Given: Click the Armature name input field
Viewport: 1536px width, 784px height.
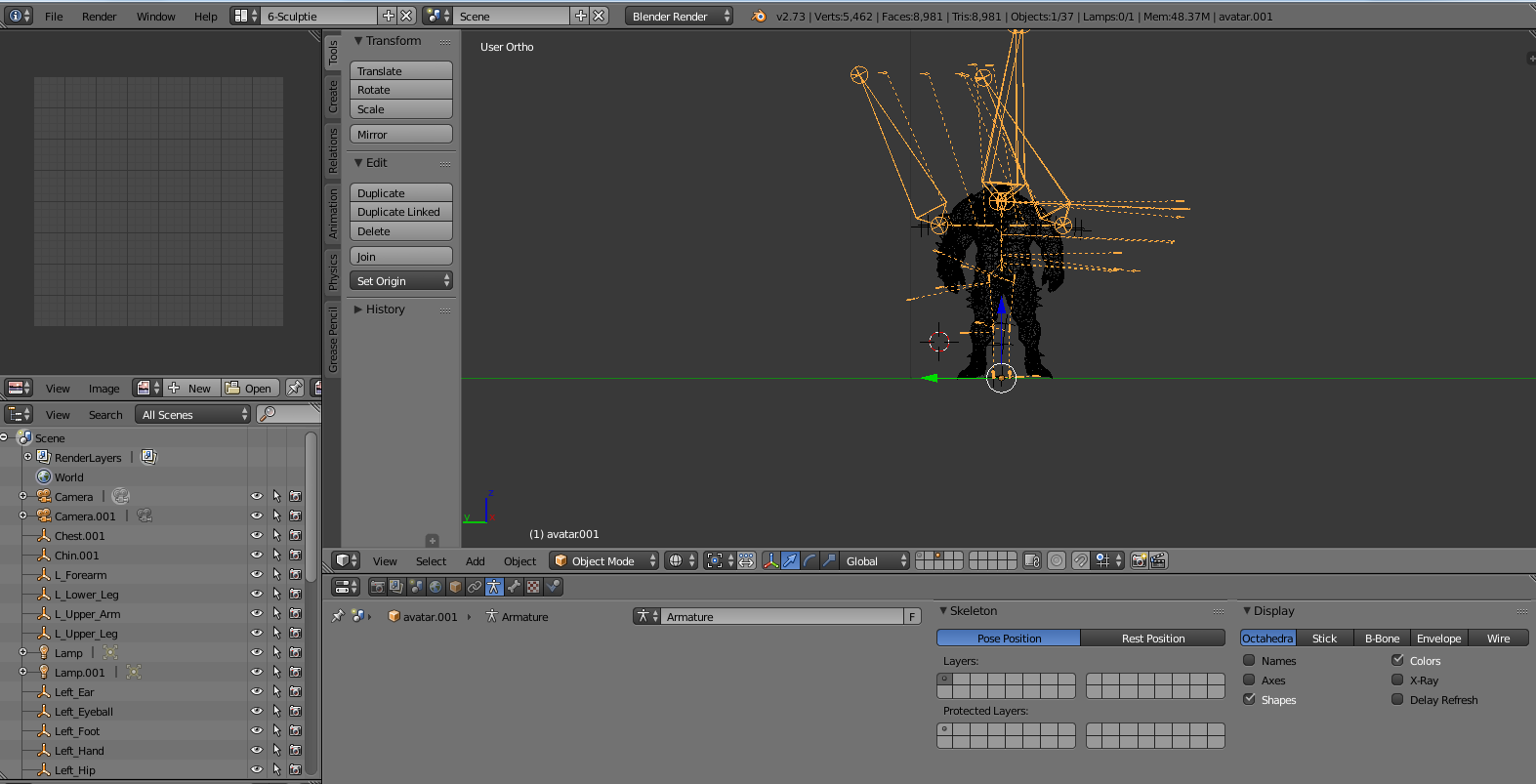Looking at the screenshot, I should pyautogui.click(x=782, y=616).
